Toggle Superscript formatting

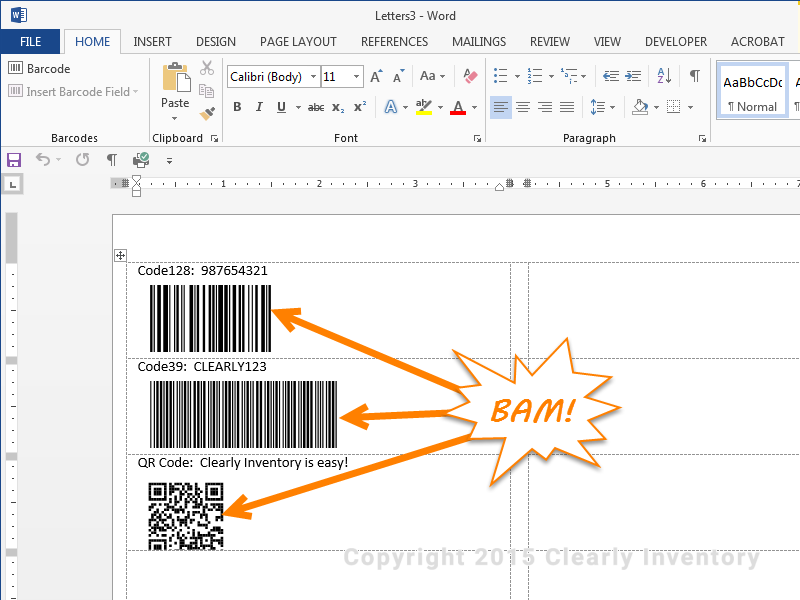point(360,107)
